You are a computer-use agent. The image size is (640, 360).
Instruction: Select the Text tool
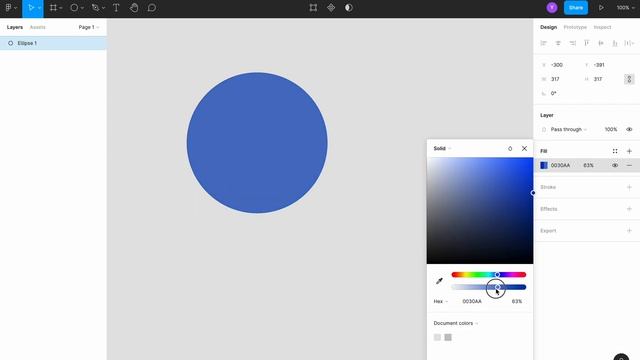[116, 8]
